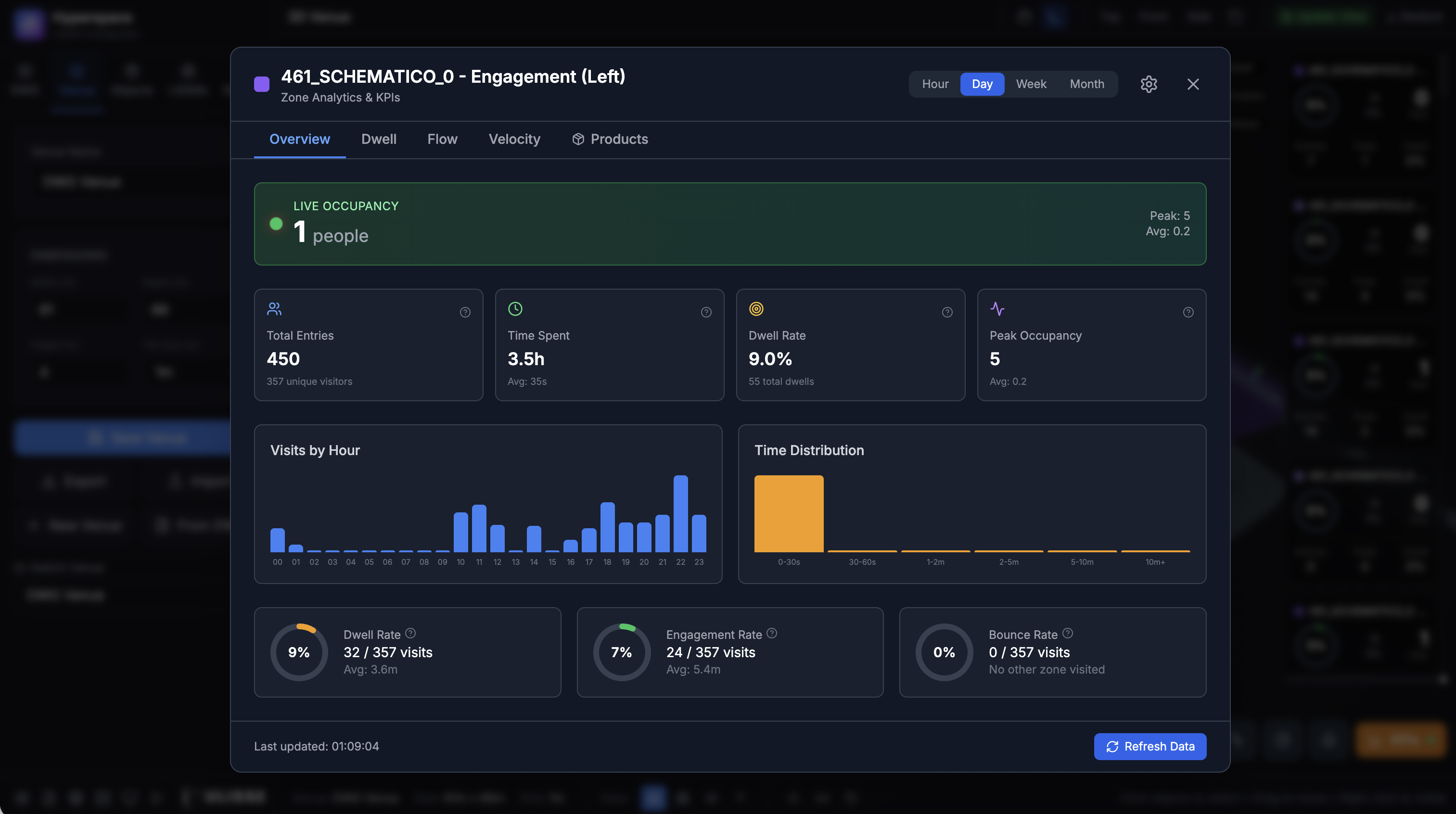Click the 0-30s bar in Time Distribution
The image size is (1456, 814).
pos(789,513)
